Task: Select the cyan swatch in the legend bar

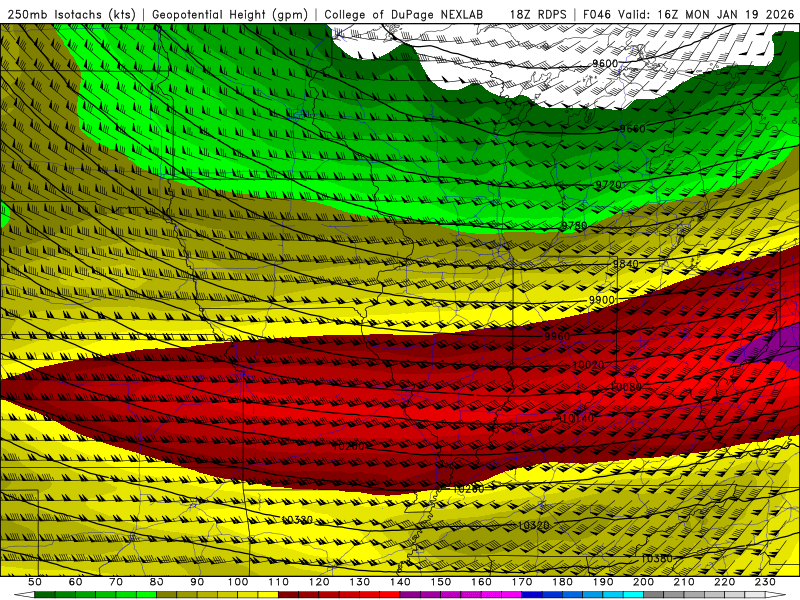Action: point(634,595)
